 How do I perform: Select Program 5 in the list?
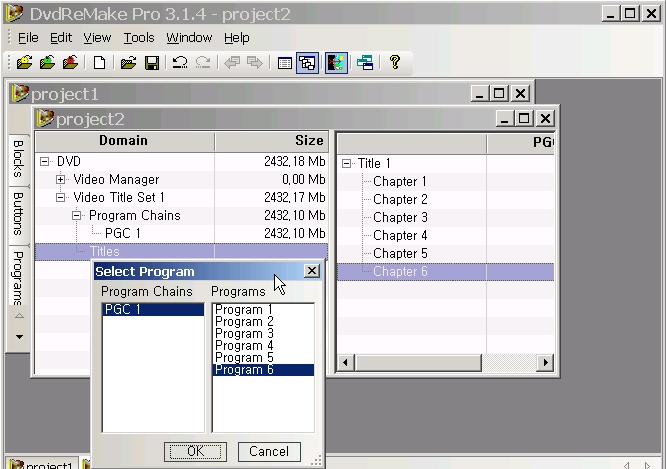click(263, 357)
